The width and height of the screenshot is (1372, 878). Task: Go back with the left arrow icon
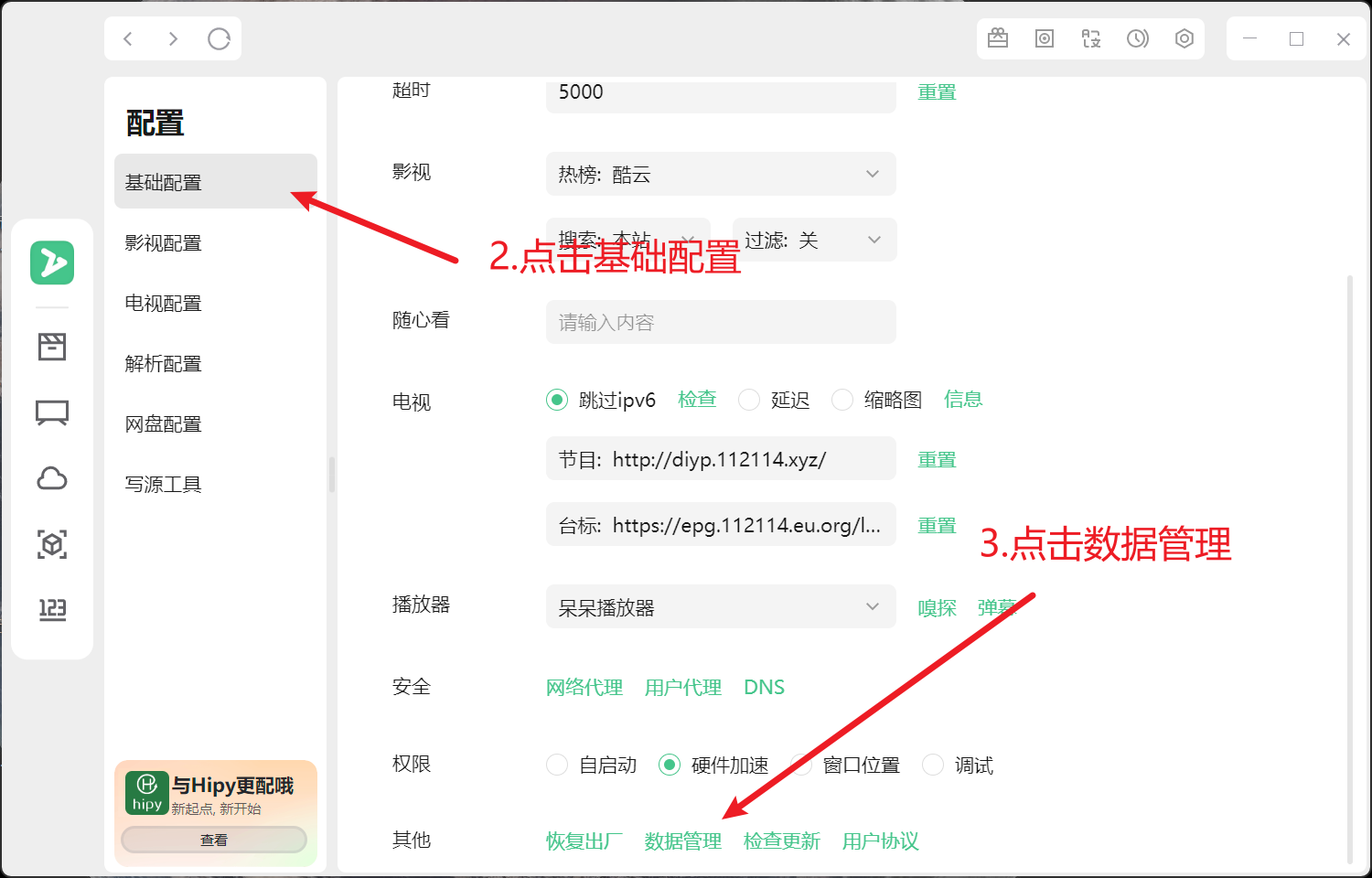(128, 38)
